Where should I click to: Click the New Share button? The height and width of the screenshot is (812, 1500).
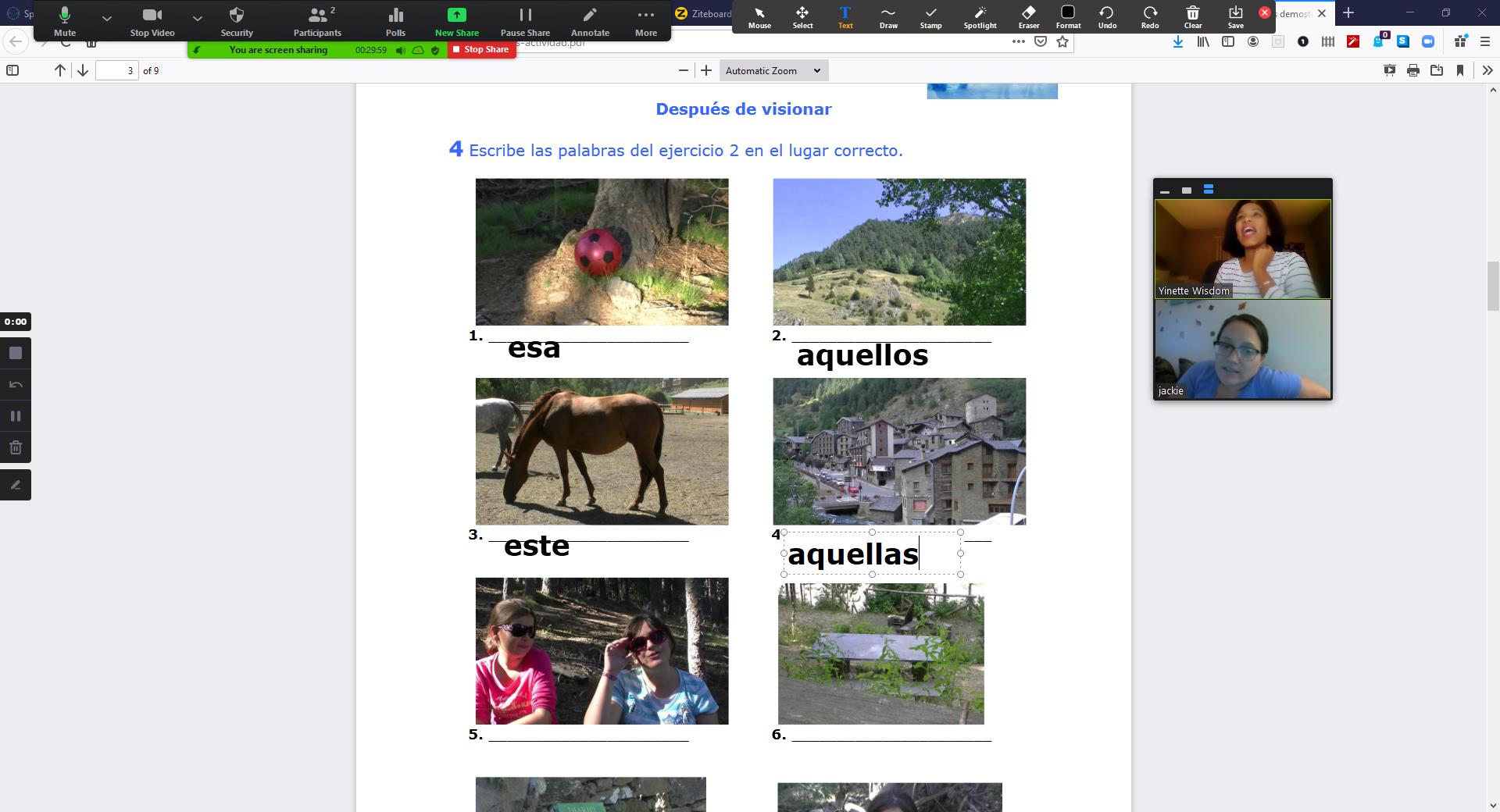point(456,20)
